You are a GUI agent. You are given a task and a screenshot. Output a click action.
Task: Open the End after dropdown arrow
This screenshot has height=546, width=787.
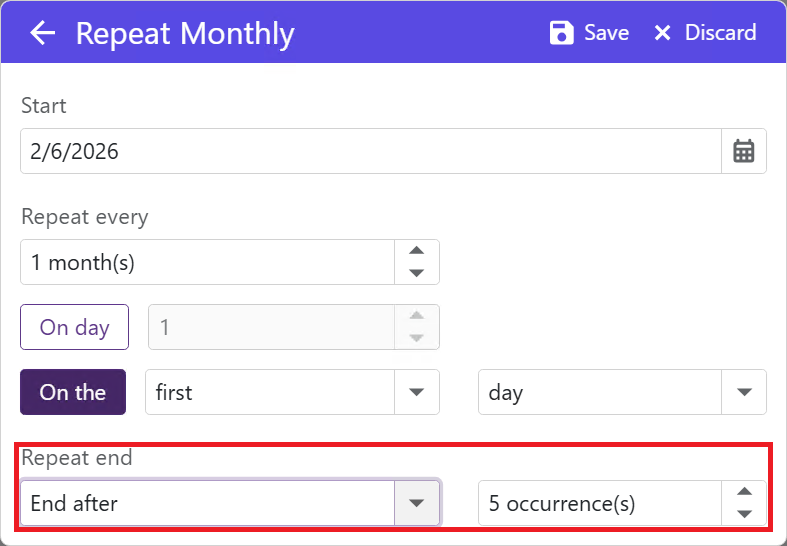418,503
